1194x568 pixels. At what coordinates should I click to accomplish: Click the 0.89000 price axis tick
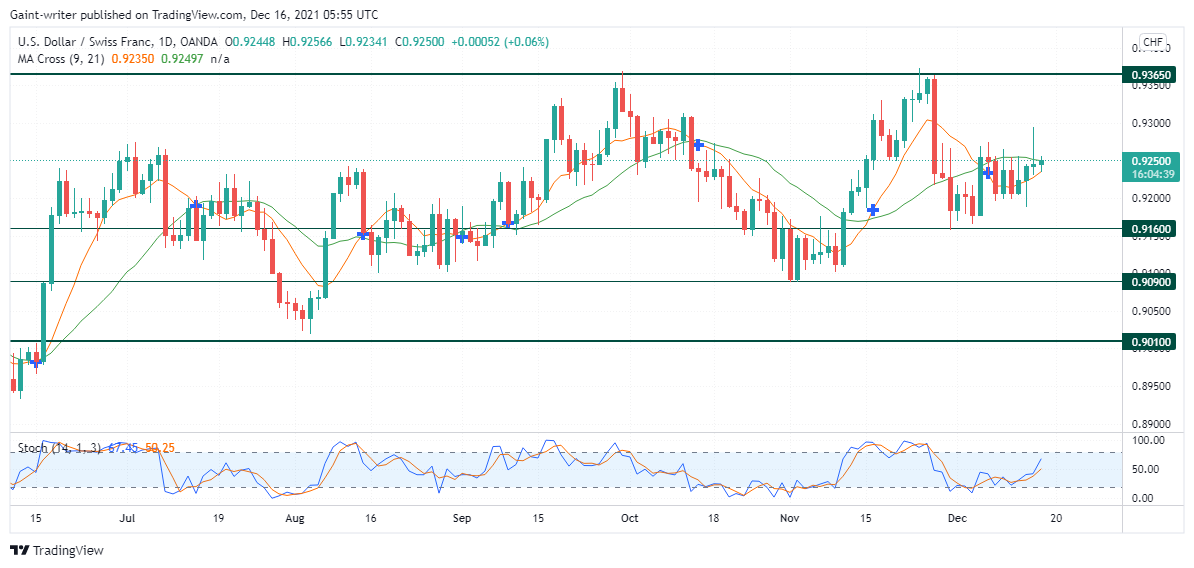coord(1152,424)
